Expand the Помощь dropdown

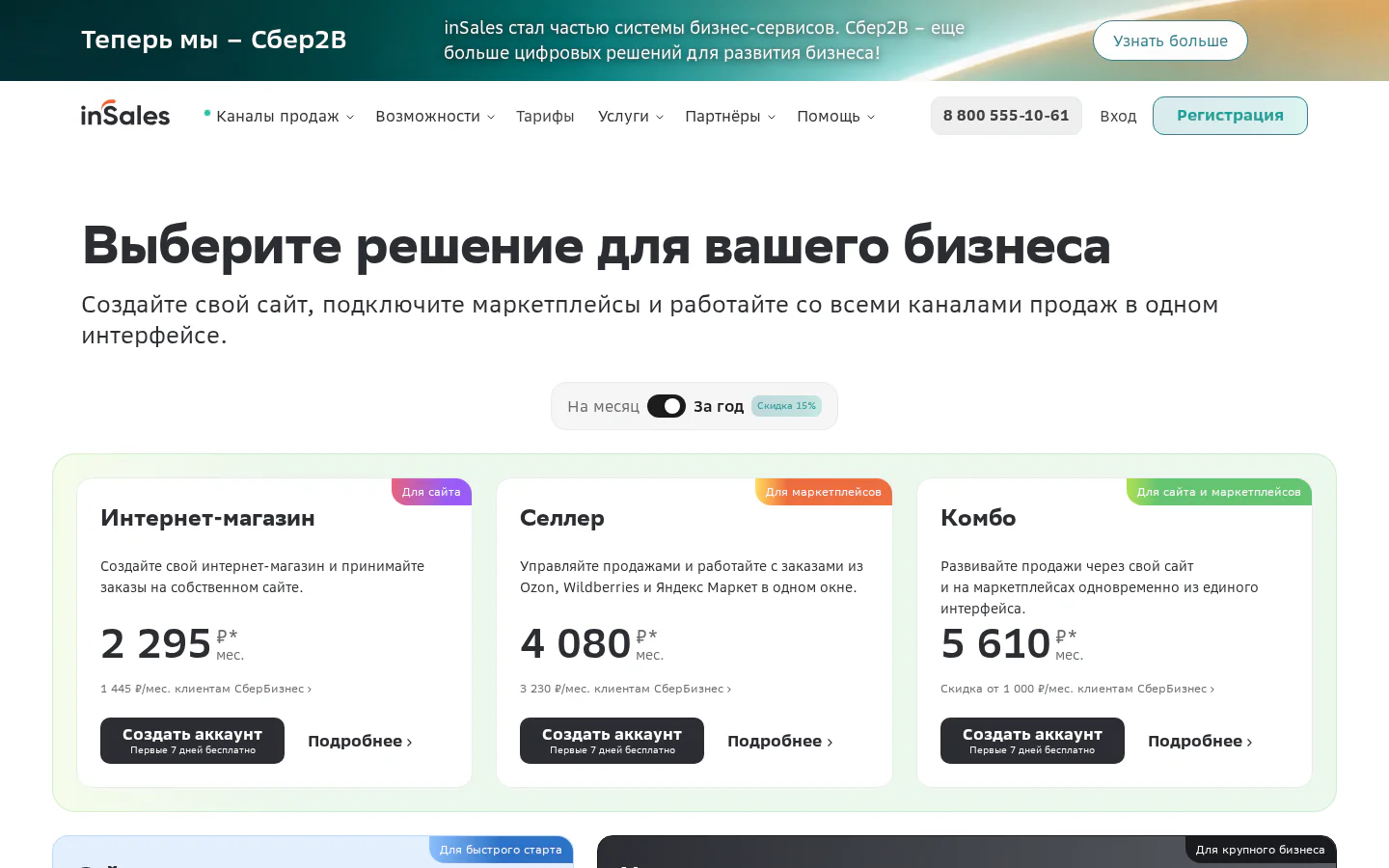[x=836, y=117]
